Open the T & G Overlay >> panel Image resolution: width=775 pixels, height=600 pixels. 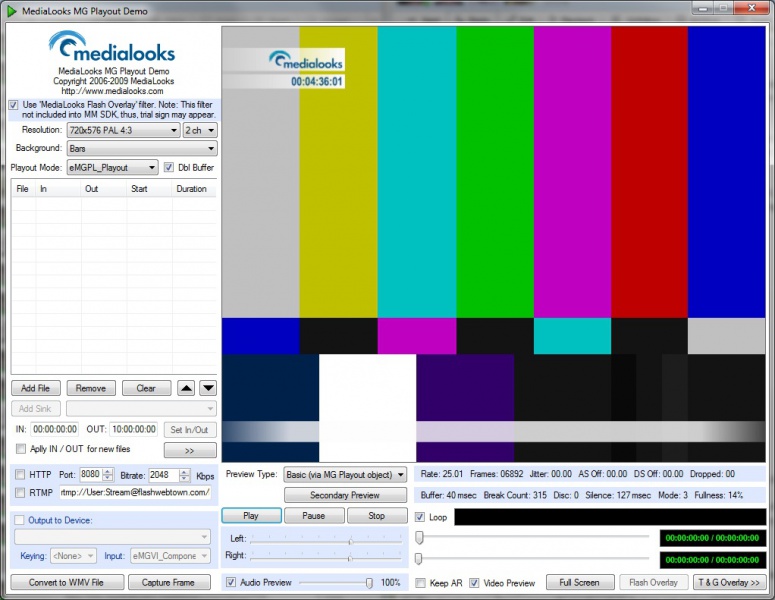[730, 582]
